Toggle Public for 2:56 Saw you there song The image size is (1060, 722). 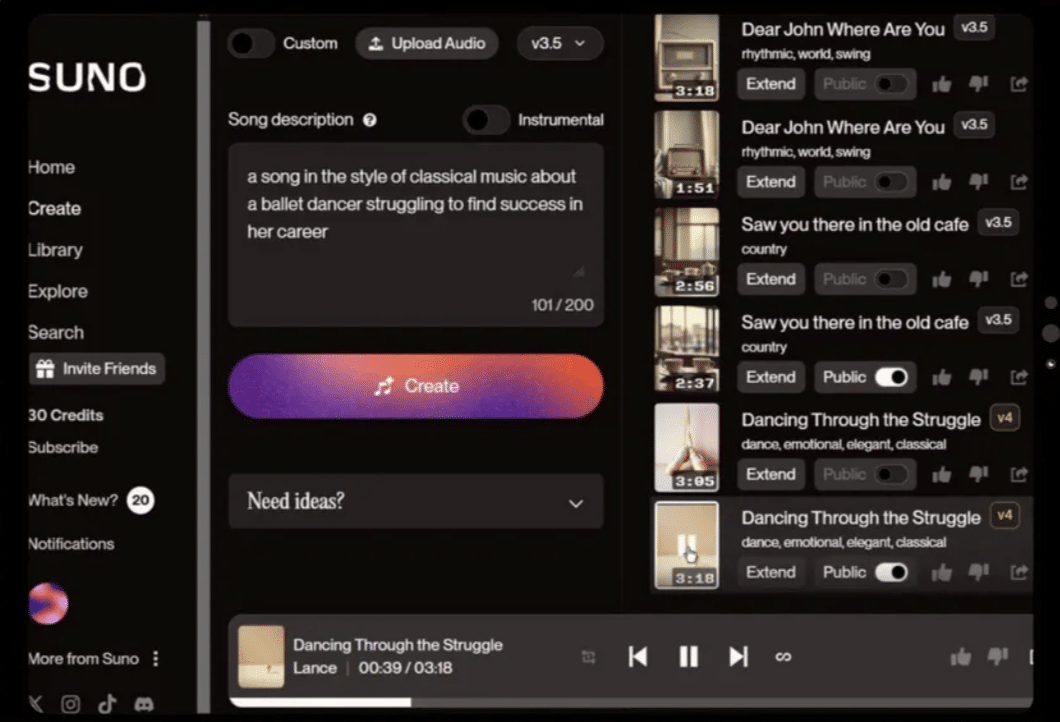[x=891, y=280]
